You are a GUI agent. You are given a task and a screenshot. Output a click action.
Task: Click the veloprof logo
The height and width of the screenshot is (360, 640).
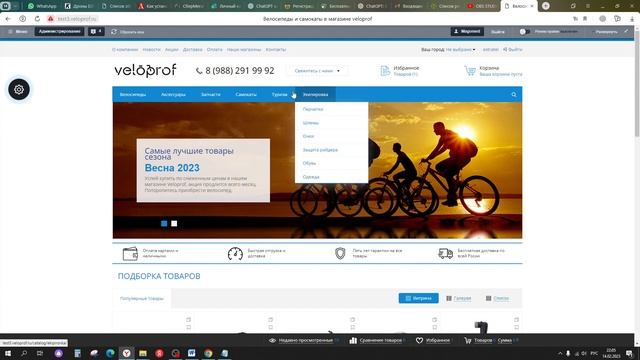(145, 70)
